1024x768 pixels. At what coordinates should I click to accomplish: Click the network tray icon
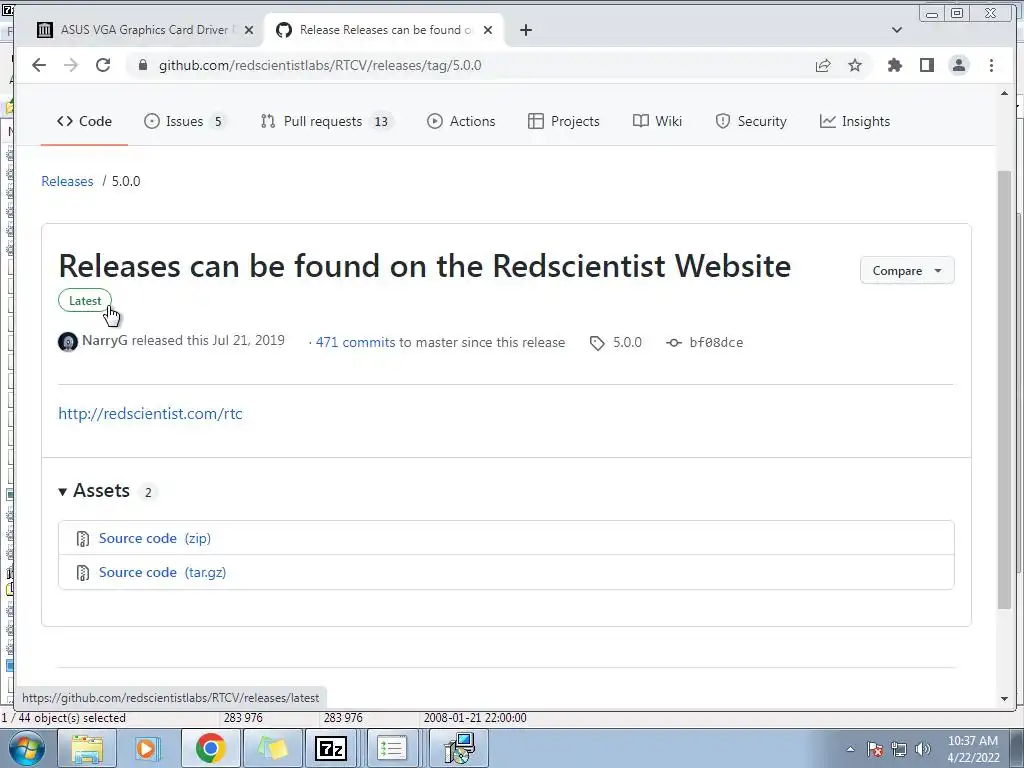[x=899, y=749]
